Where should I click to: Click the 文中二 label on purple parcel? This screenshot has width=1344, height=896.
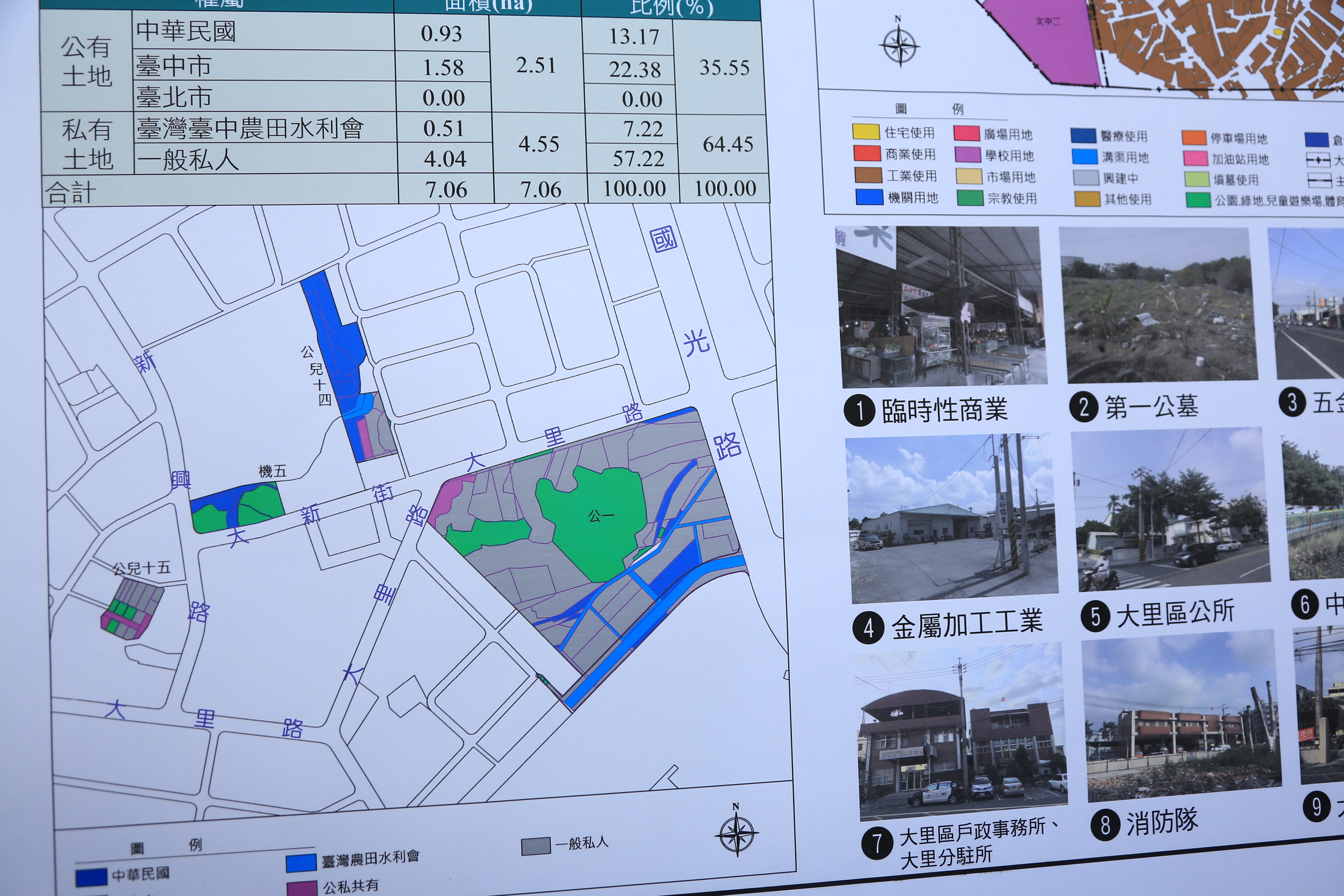coord(1047,21)
